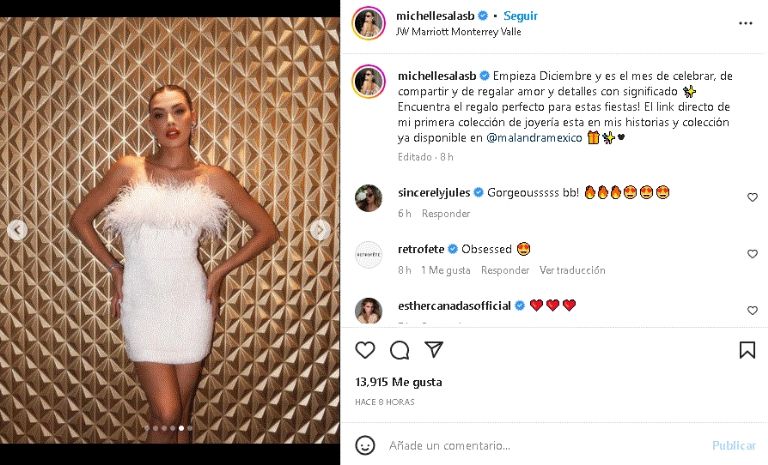
Task: Open the emoji picker smiley icon
Action: [x=366, y=445]
